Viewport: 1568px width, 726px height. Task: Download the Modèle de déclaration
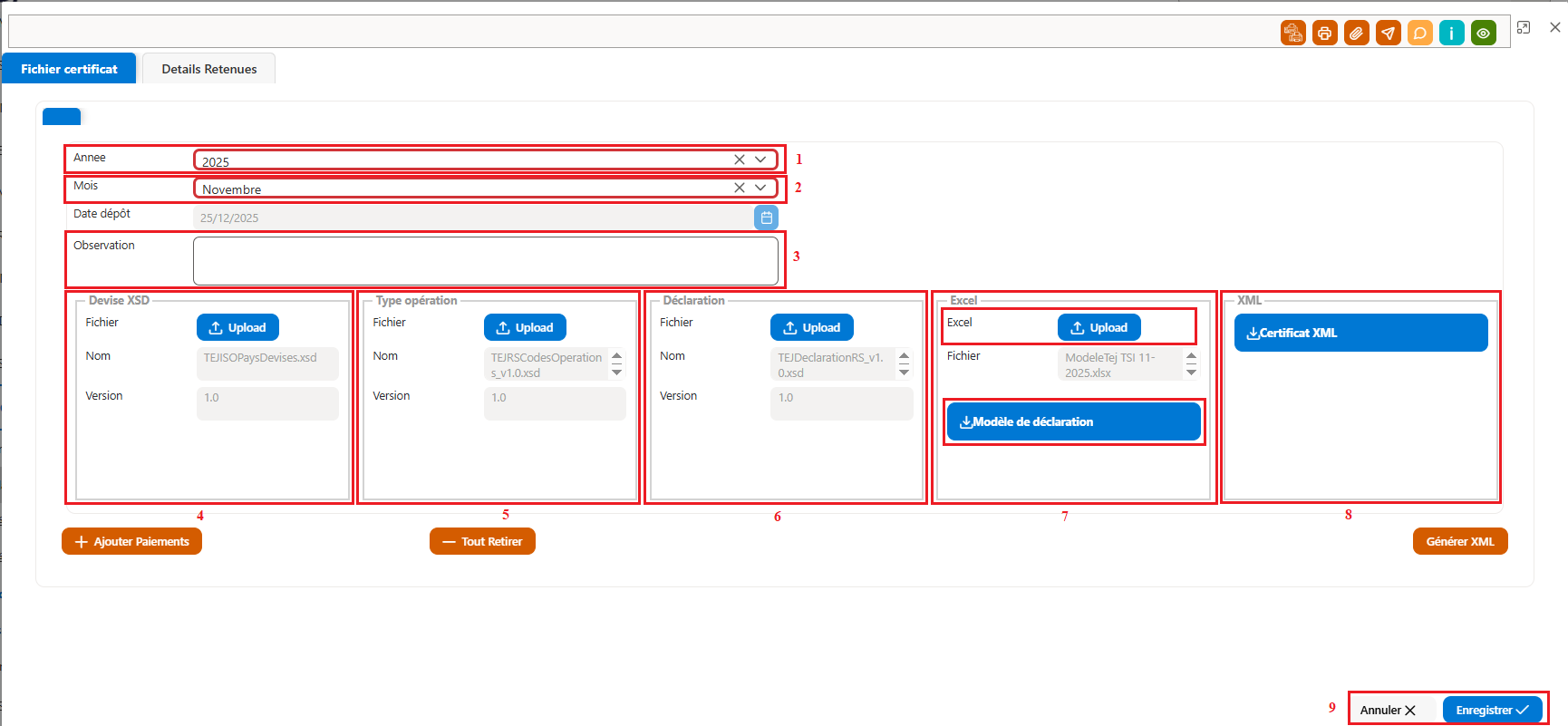pyautogui.click(x=1074, y=421)
